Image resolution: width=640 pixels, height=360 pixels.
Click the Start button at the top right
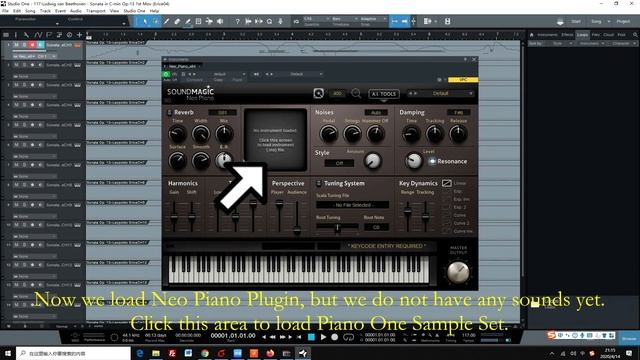coord(576,21)
